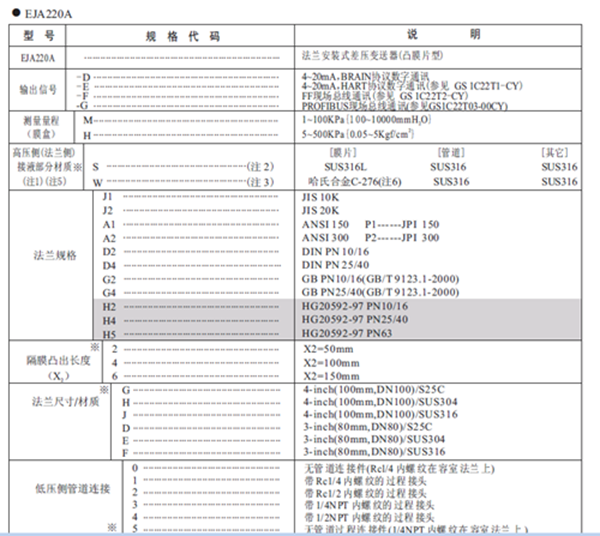Click the 4-inch(100mm,DN100)/SUS304 text
600x536 pixels.
click(x=380, y=402)
